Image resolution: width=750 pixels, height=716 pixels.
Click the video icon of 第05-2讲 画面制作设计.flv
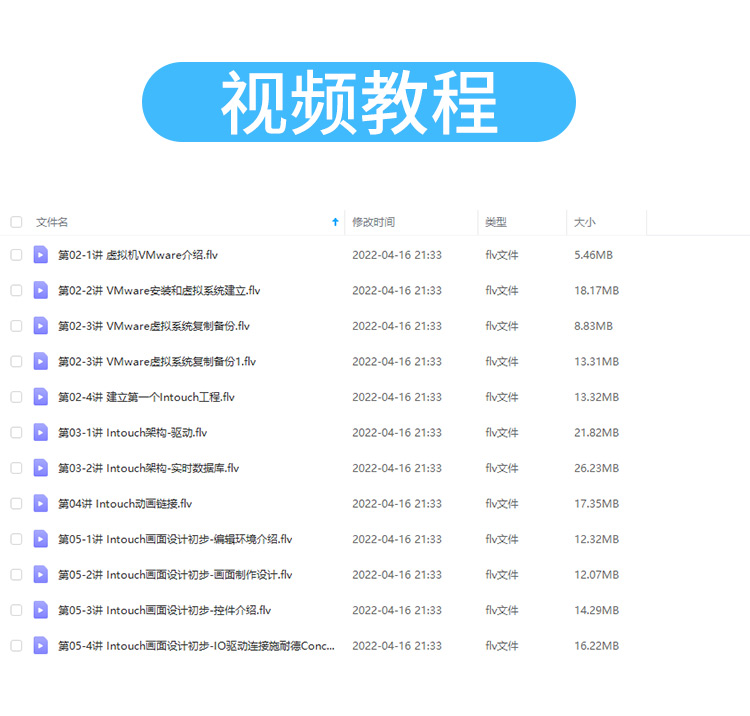(41, 574)
